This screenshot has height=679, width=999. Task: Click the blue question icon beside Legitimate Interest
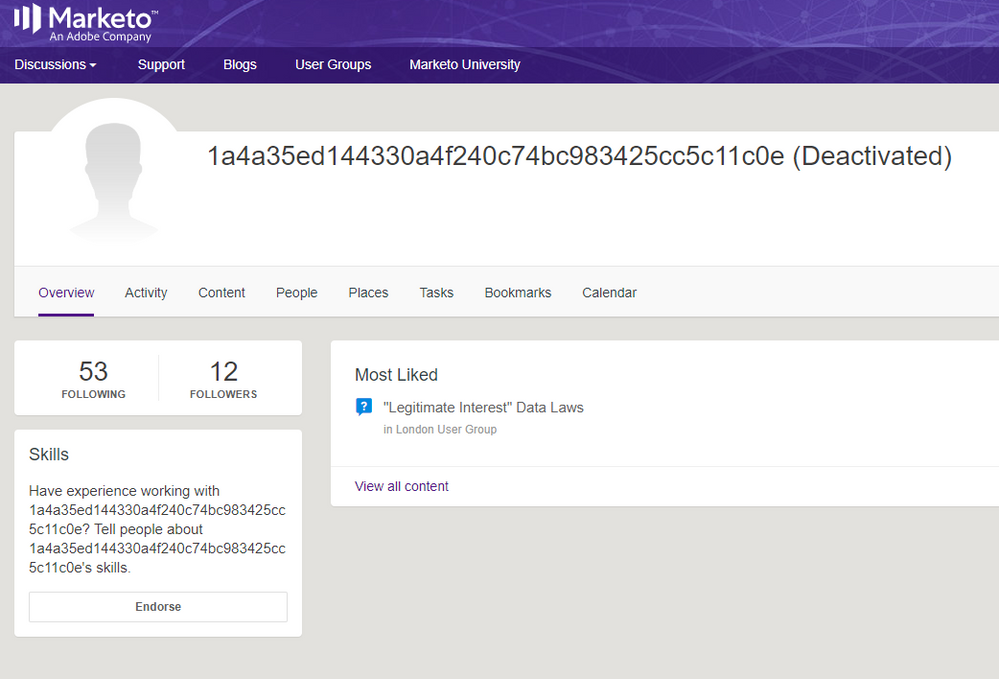364,407
